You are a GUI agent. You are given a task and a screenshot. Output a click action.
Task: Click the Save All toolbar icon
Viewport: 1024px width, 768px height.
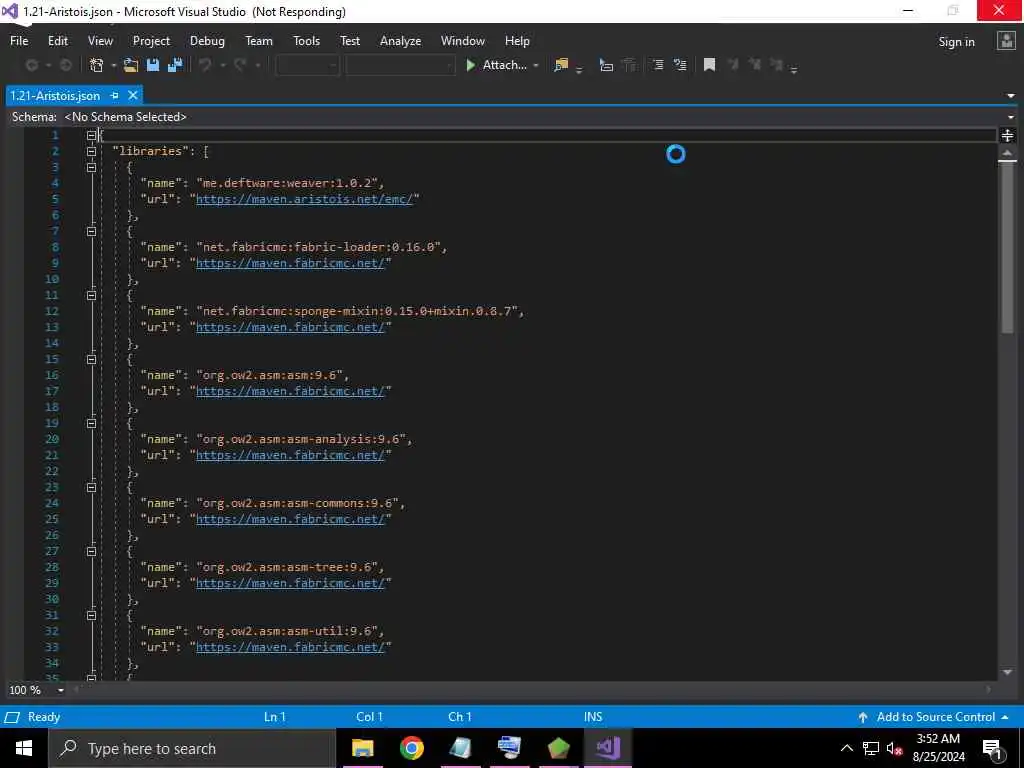point(175,65)
